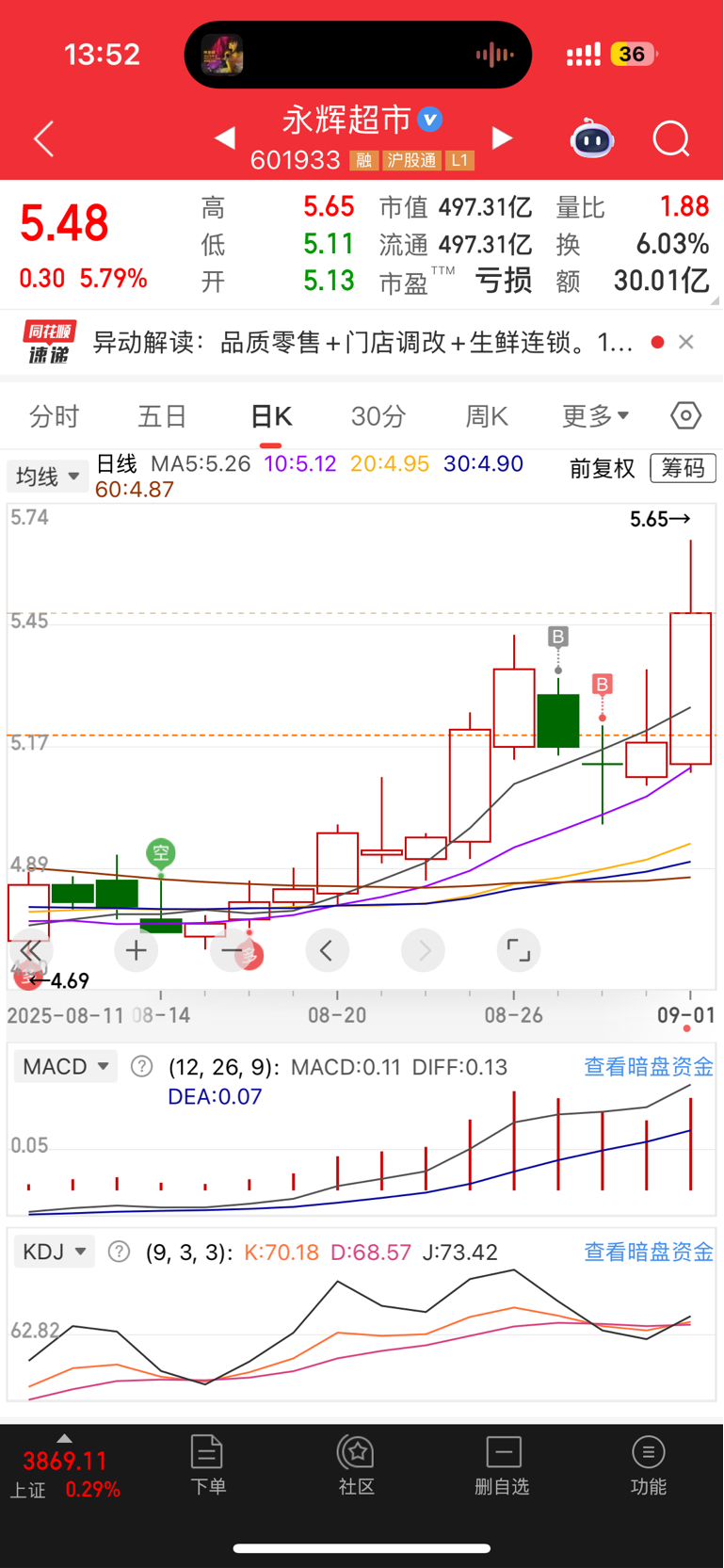Switch to 分时 tab
Viewport: 724px width, 1568px height.
(x=54, y=415)
